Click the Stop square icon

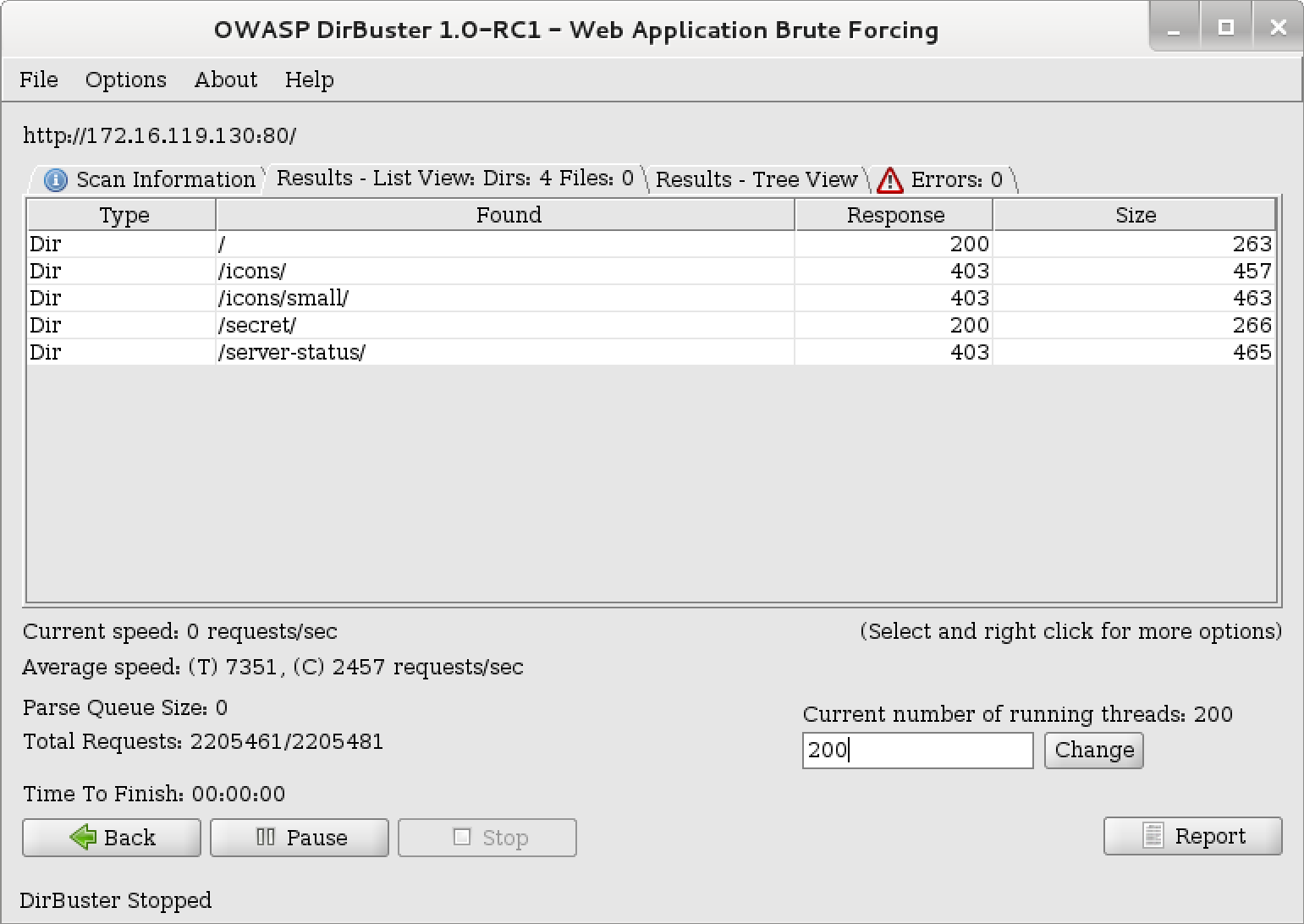462,837
